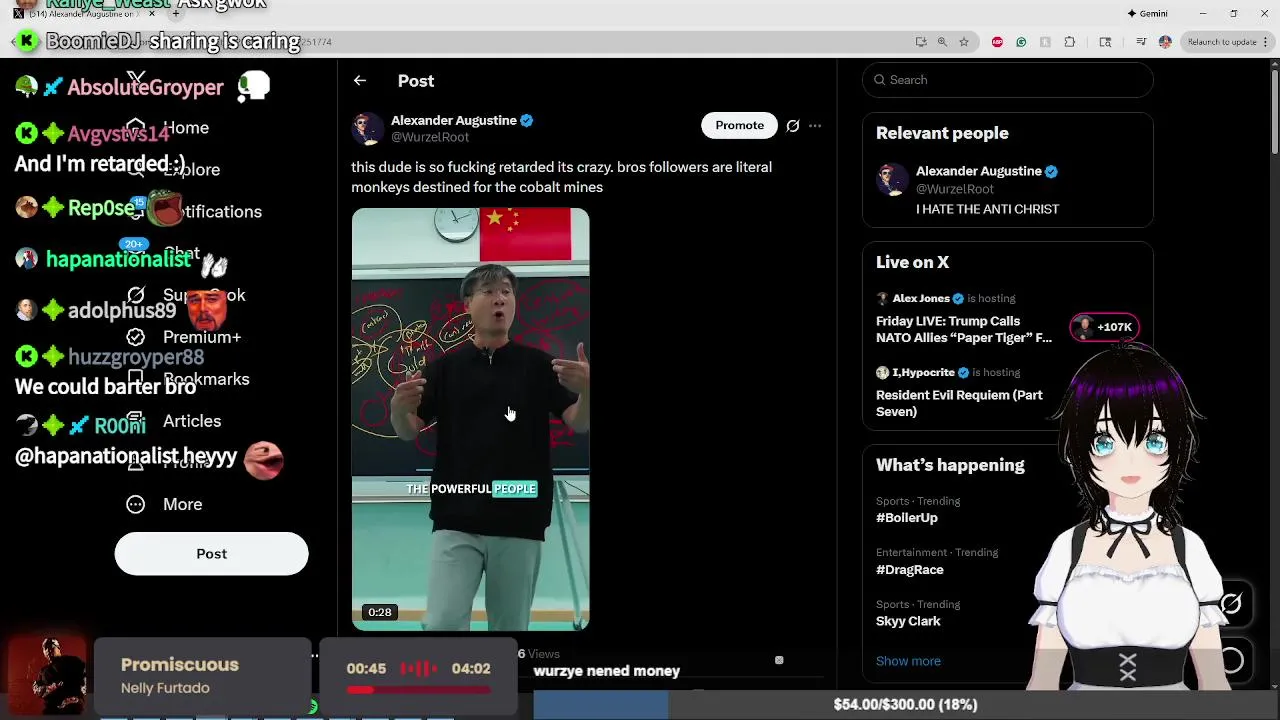Screen dimensions: 1280x720
Task: Click the gray extension icon beside Grammarly
Action: (1045, 42)
